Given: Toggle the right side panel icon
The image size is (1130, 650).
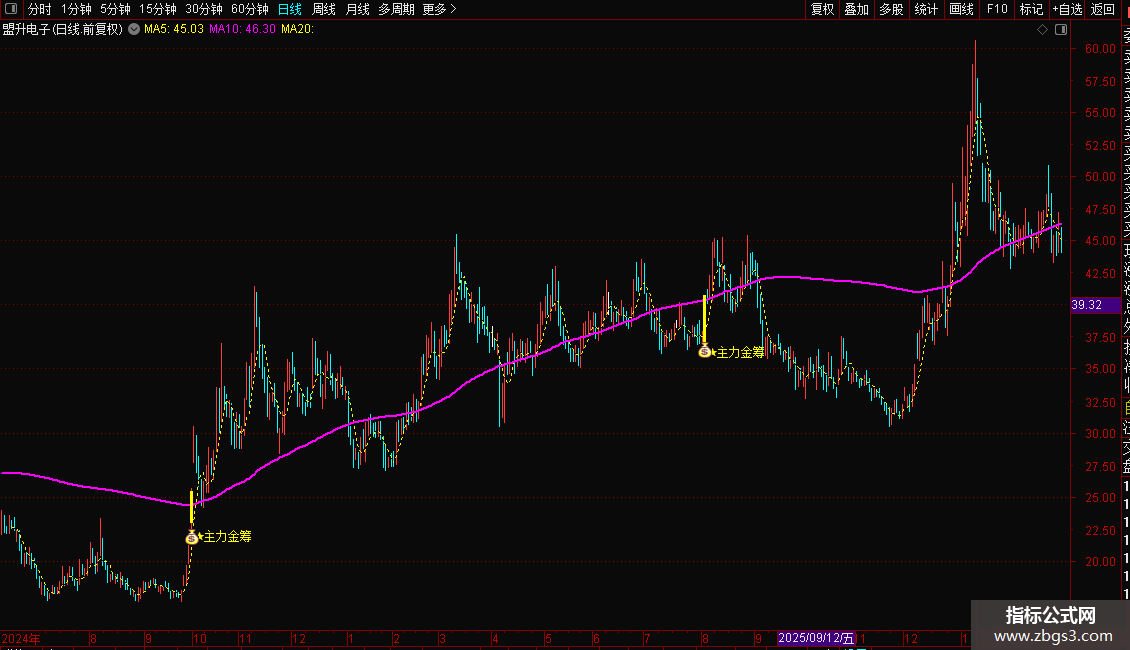Looking at the screenshot, I should 1061,30.
